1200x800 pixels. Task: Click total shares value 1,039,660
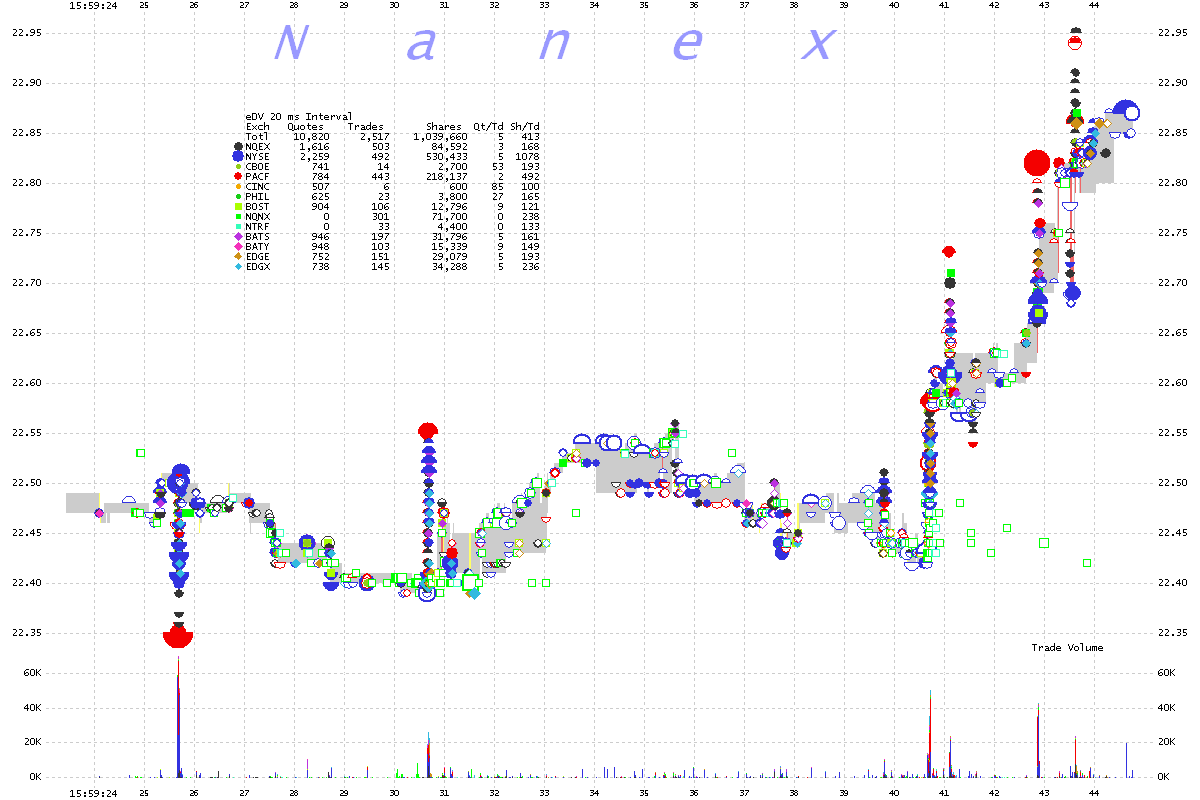pyautogui.click(x=438, y=136)
